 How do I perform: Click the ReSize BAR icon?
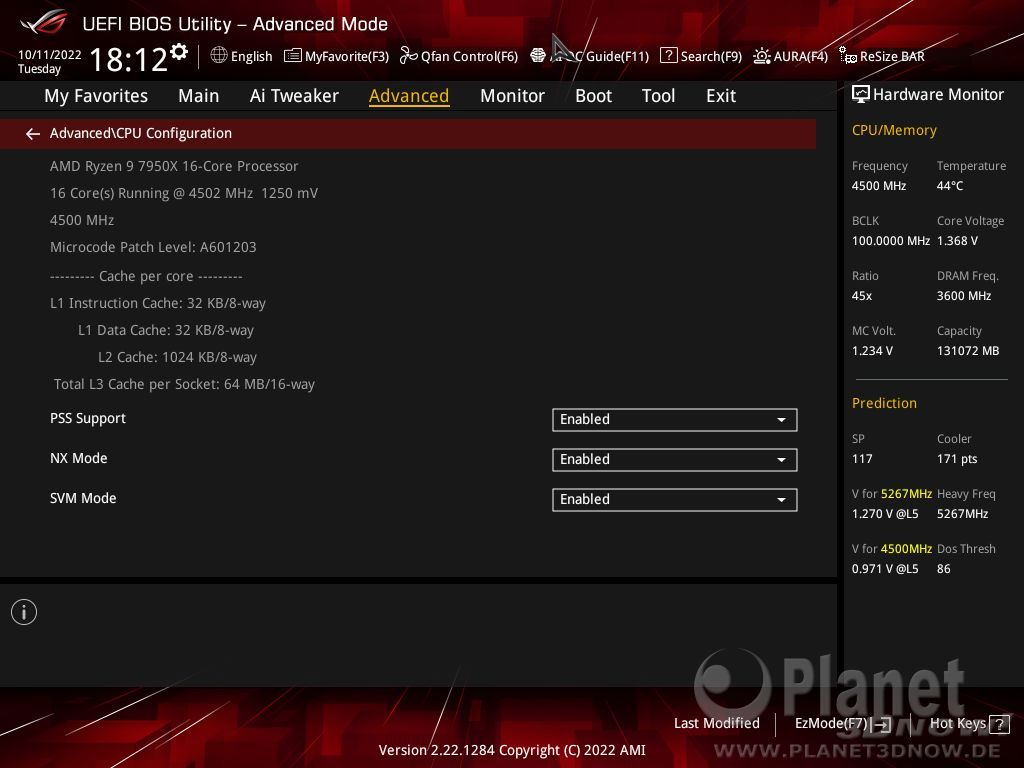(848, 56)
